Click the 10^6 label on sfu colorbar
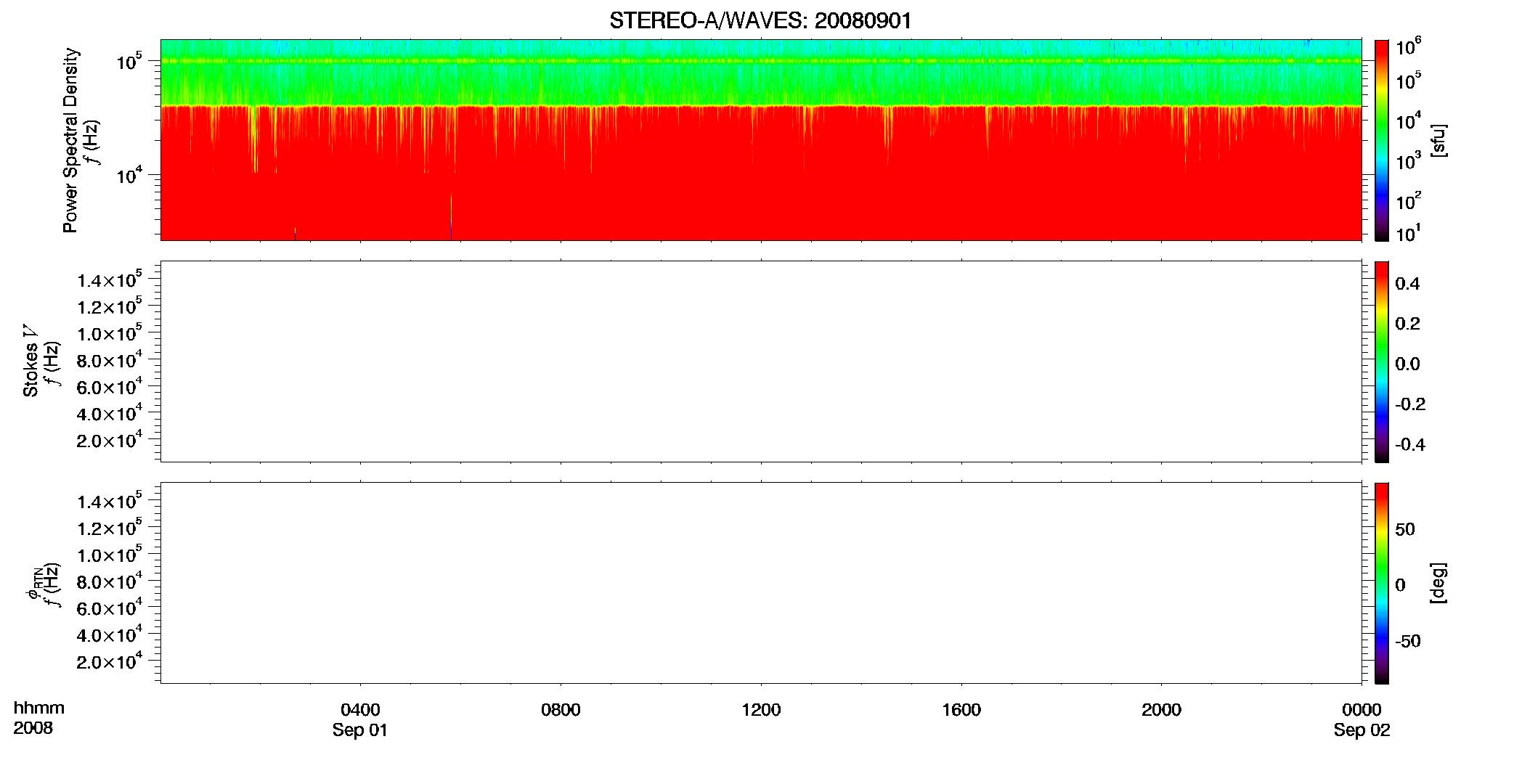Image resolution: width=1522 pixels, height=784 pixels. 1409,46
